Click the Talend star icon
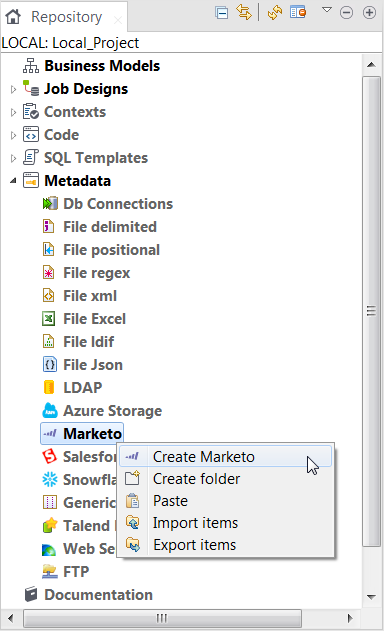 pyautogui.click(x=50, y=525)
